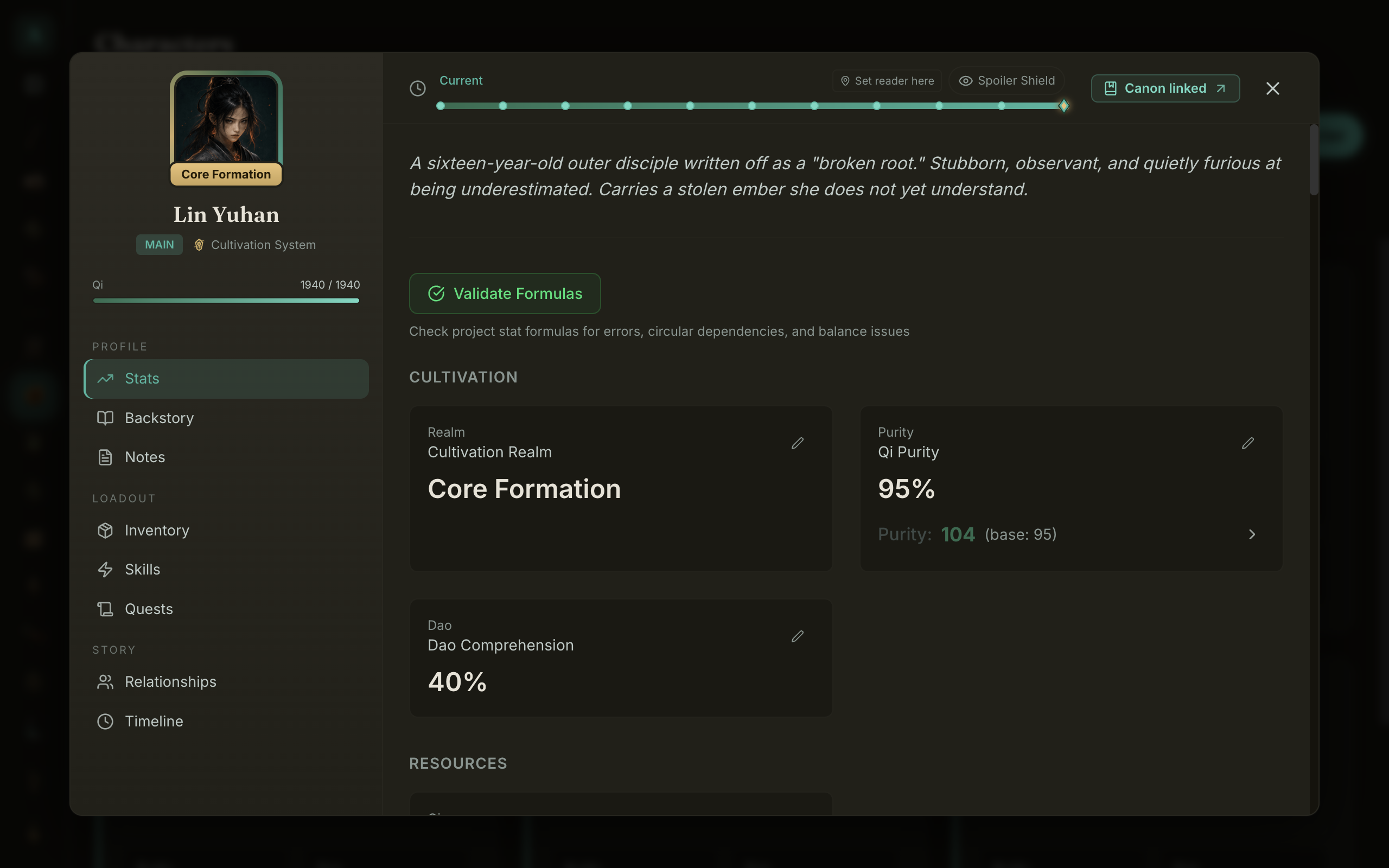1389x868 pixels.
Task: Expand the Purity breakdown chevron
Action: (1252, 534)
